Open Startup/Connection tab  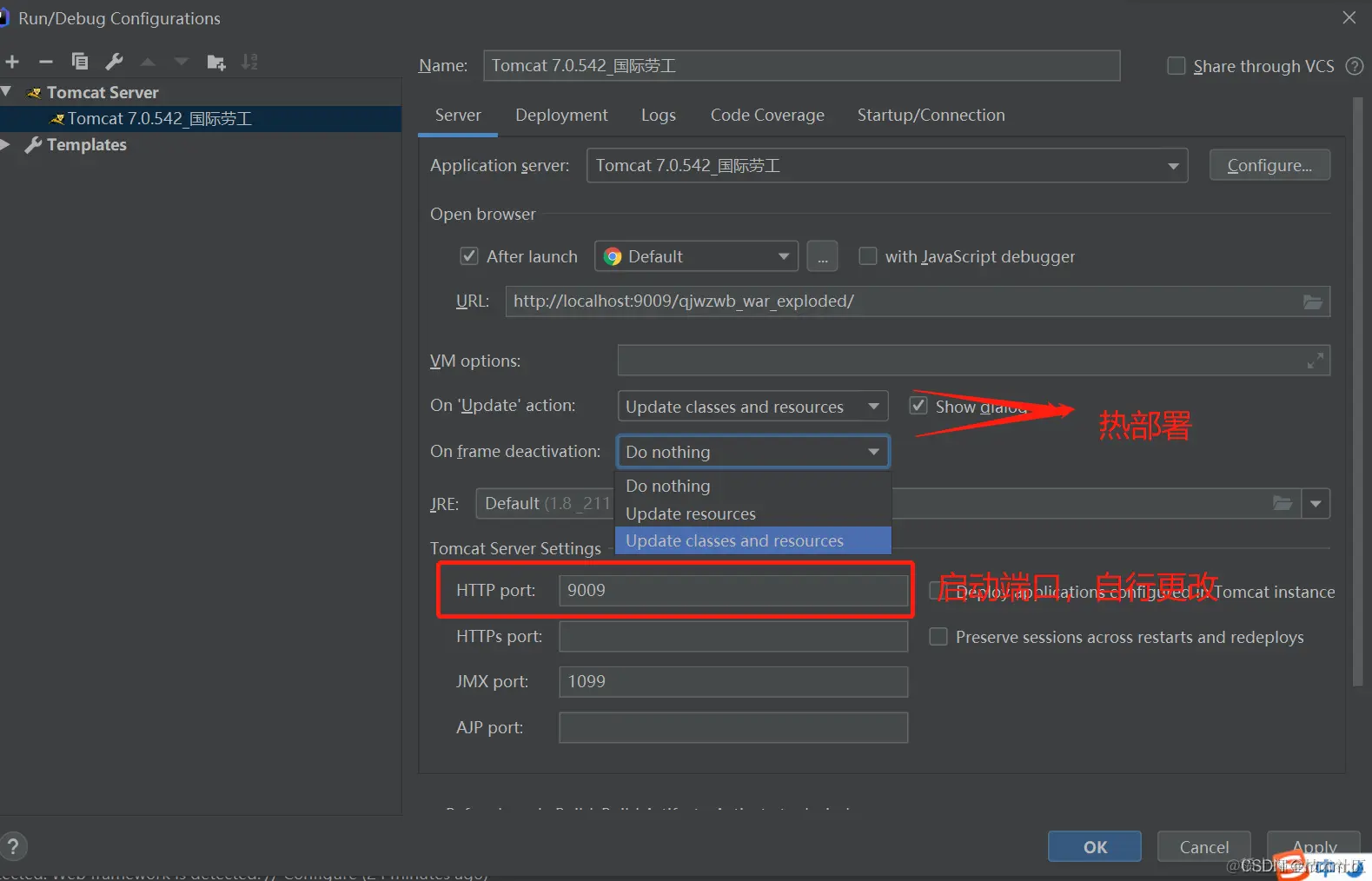(931, 115)
